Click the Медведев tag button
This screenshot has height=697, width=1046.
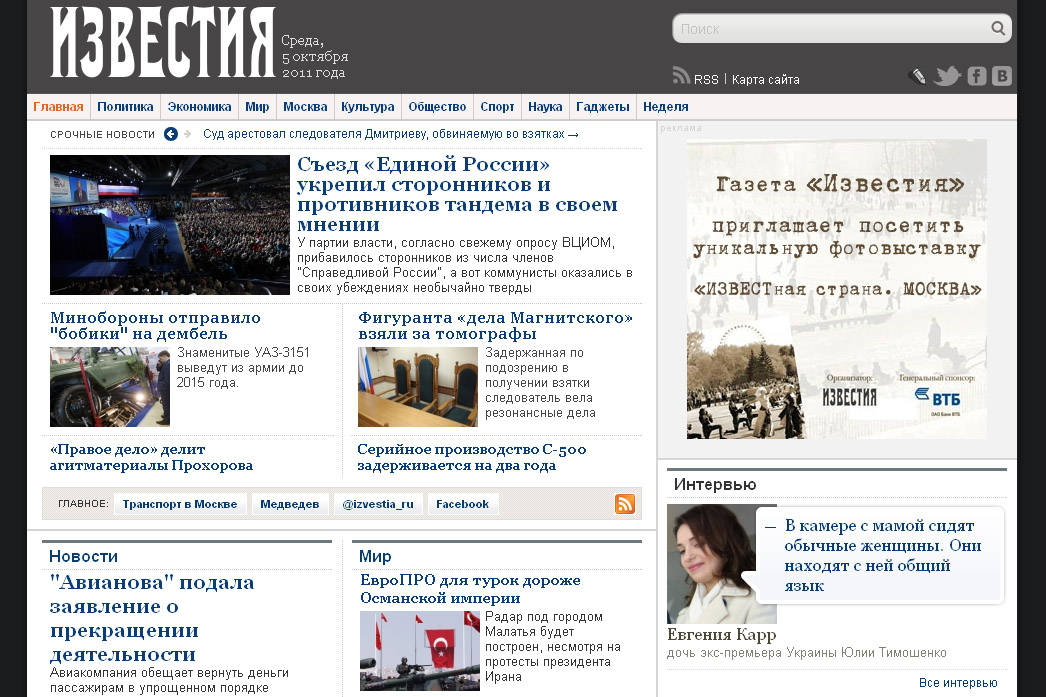[290, 504]
